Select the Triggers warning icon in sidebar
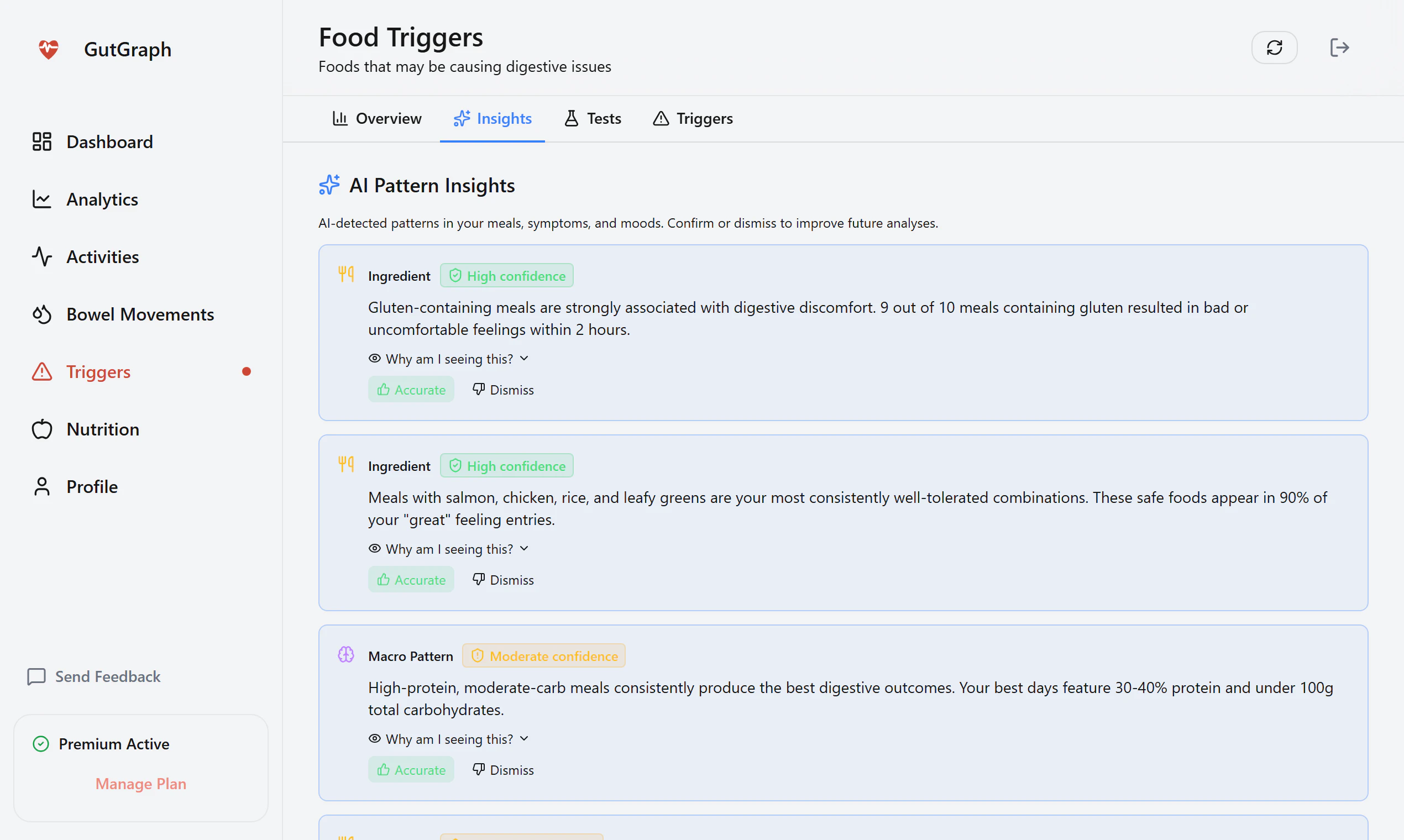The height and width of the screenshot is (840, 1404). click(41, 372)
